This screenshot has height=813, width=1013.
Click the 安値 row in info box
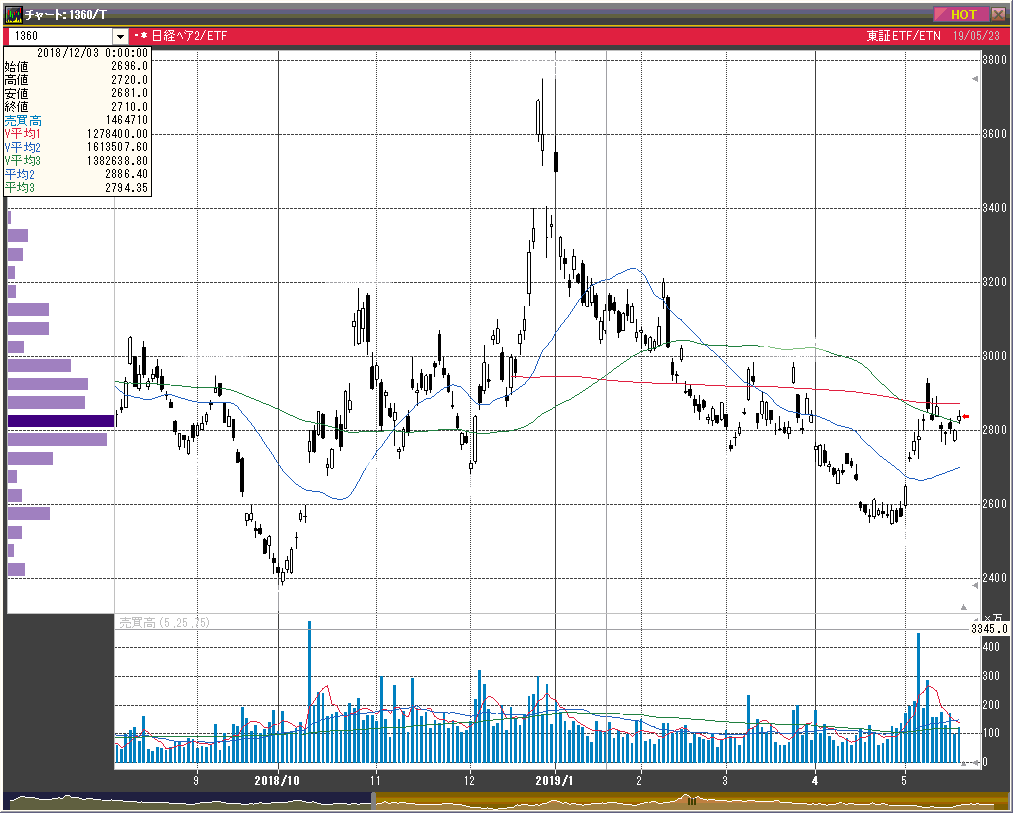(76, 94)
